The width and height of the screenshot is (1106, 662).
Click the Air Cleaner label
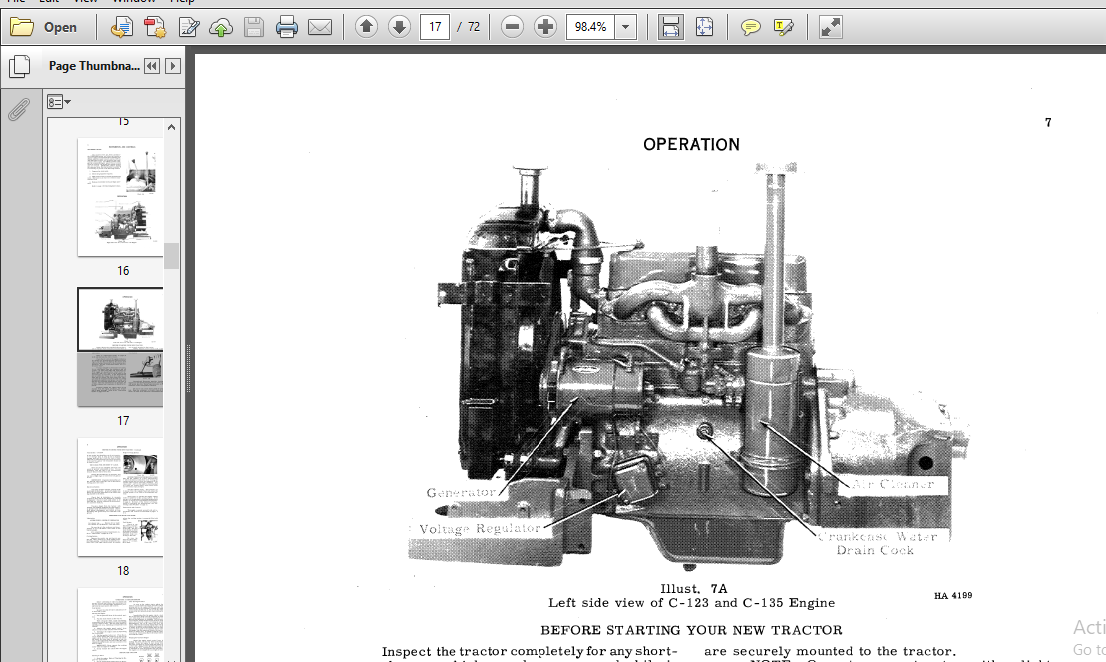pos(893,484)
